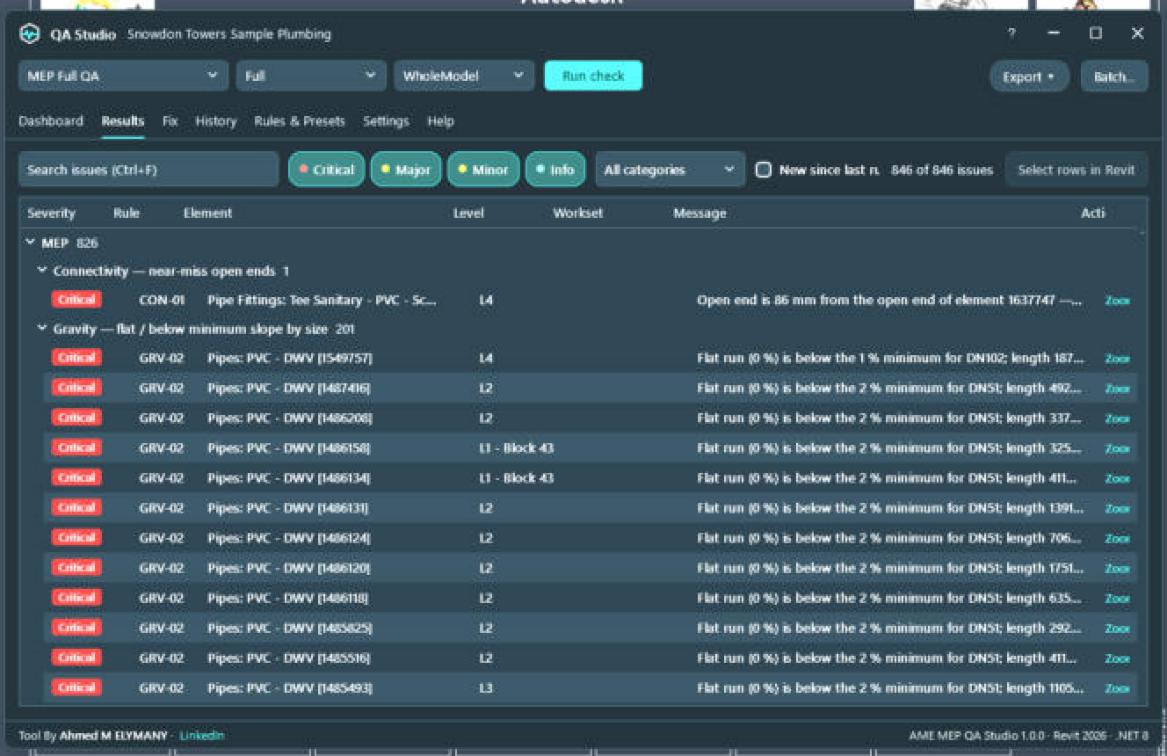Screen dimensions: 1167x756
Task: Open the MEP Full QA preset dropdown
Action: coord(124,76)
